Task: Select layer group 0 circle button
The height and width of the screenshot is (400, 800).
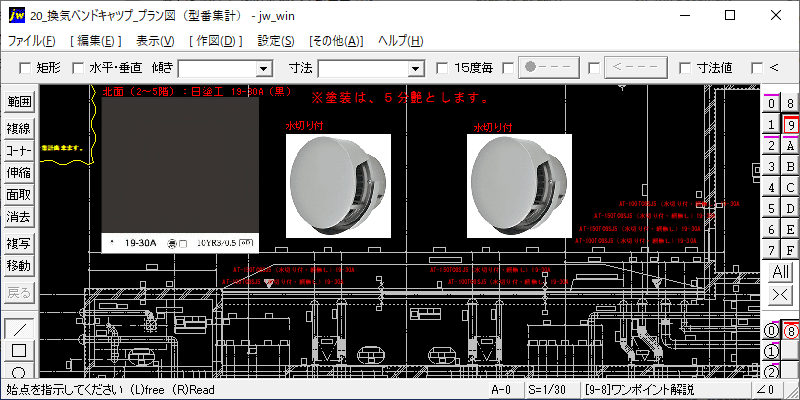Action: point(771,331)
